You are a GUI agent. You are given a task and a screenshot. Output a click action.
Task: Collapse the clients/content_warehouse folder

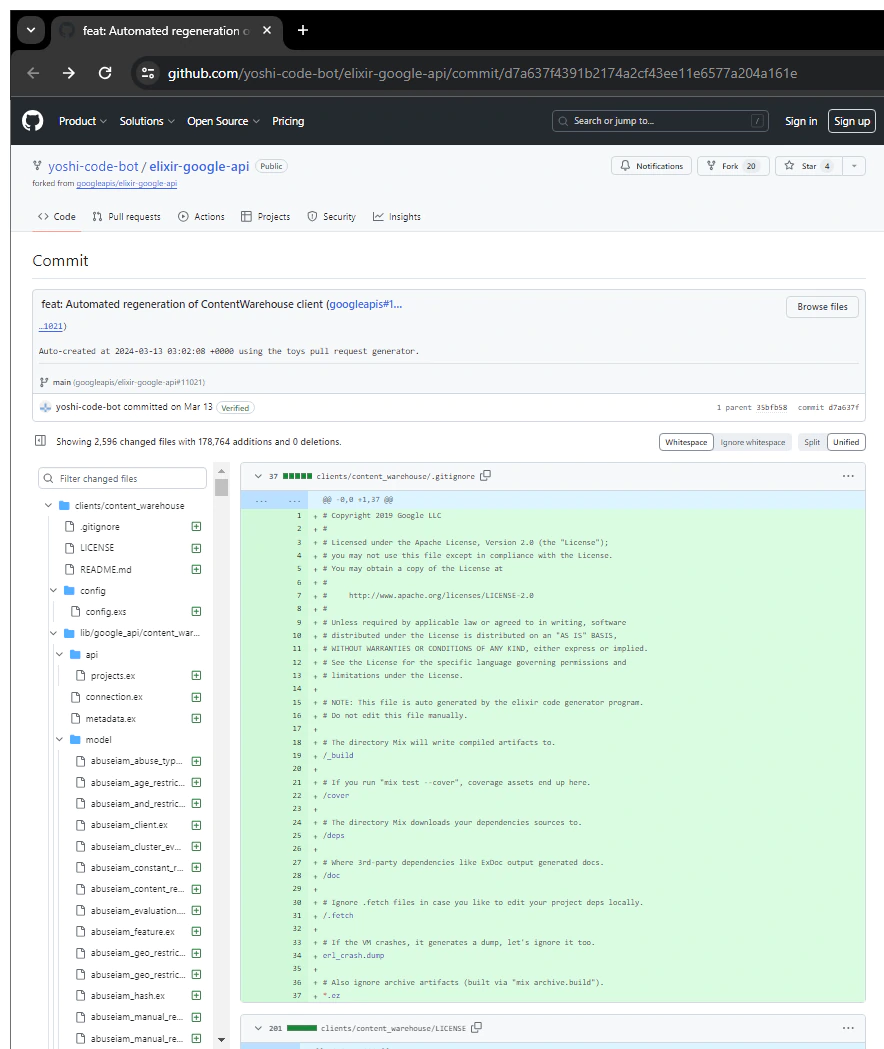pyautogui.click(x=48, y=505)
